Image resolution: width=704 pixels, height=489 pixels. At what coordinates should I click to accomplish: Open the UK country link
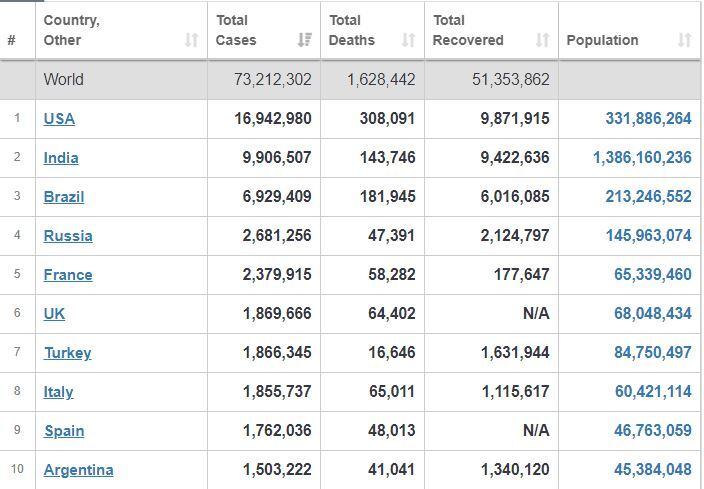point(54,313)
